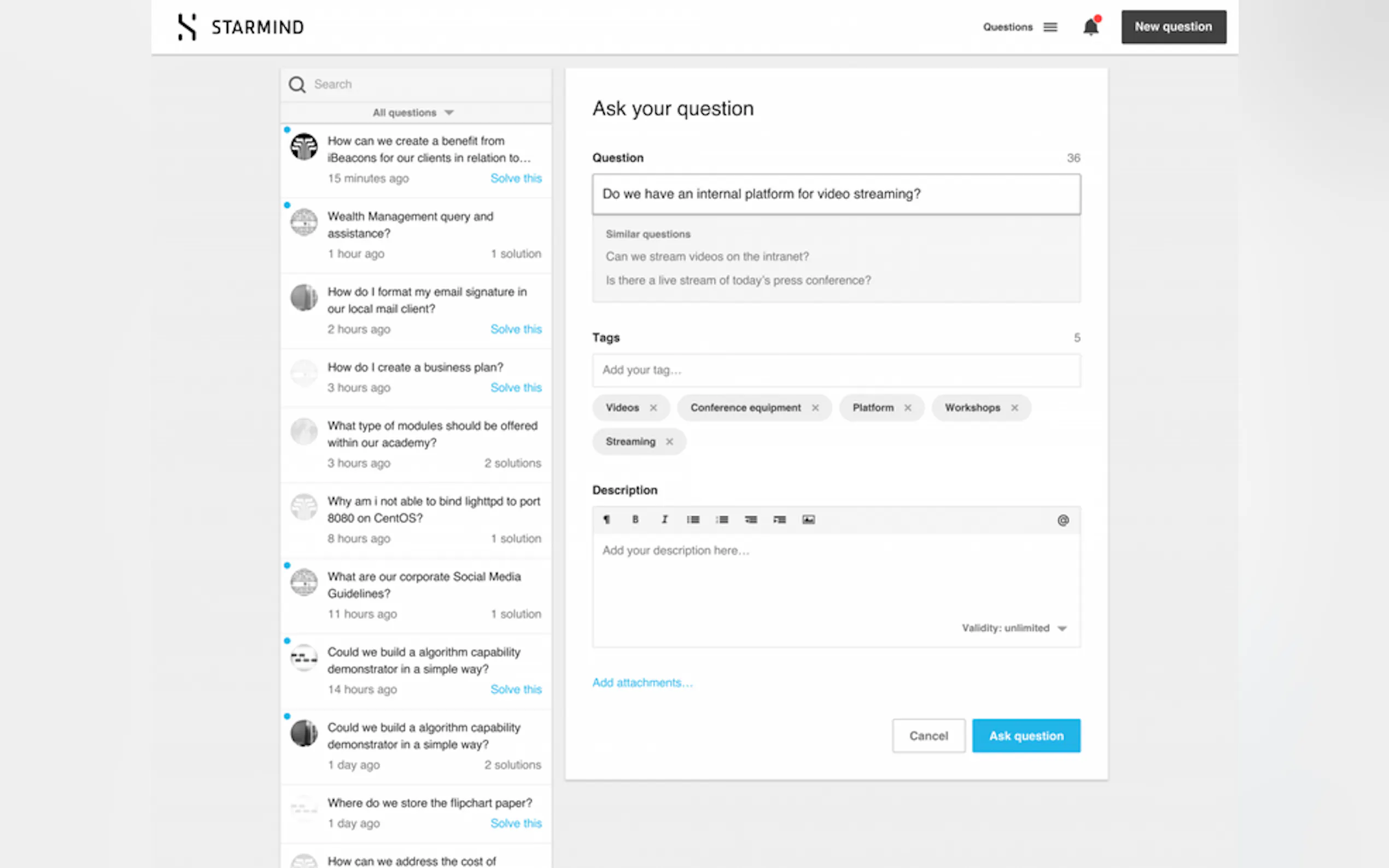Insert an image into the description
Viewport: 1389px width, 868px height.
pyautogui.click(x=808, y=519)
